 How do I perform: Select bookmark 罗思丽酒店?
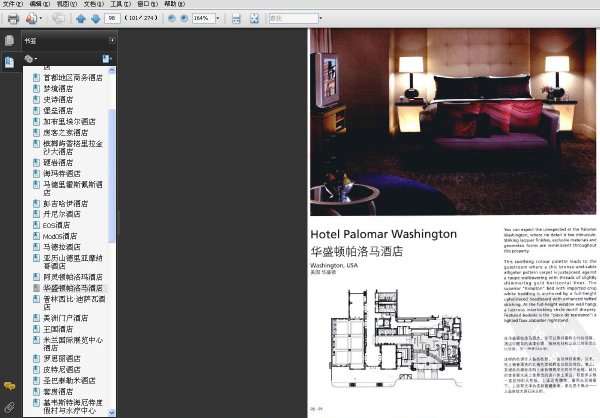point(62,359)
